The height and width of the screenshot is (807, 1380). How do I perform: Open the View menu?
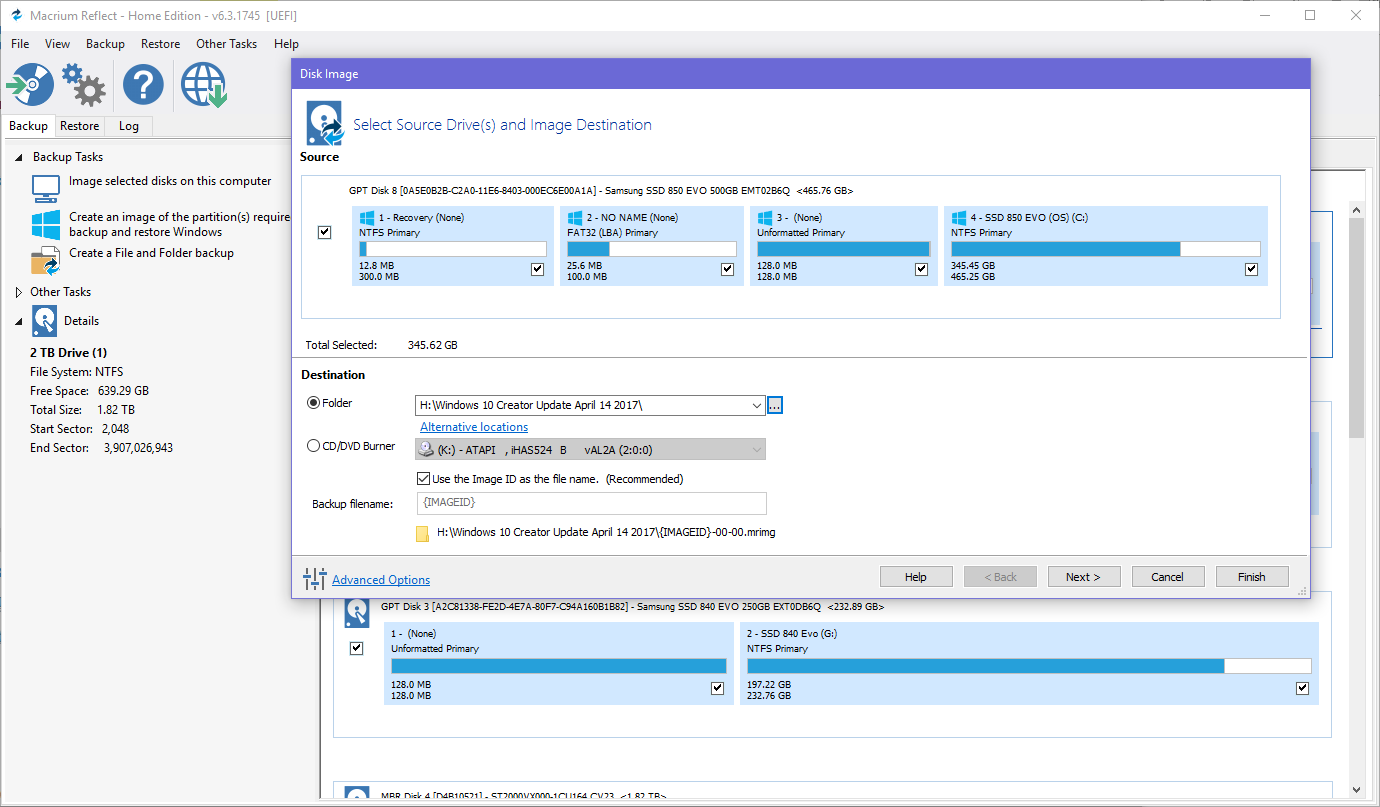point(57,44)
